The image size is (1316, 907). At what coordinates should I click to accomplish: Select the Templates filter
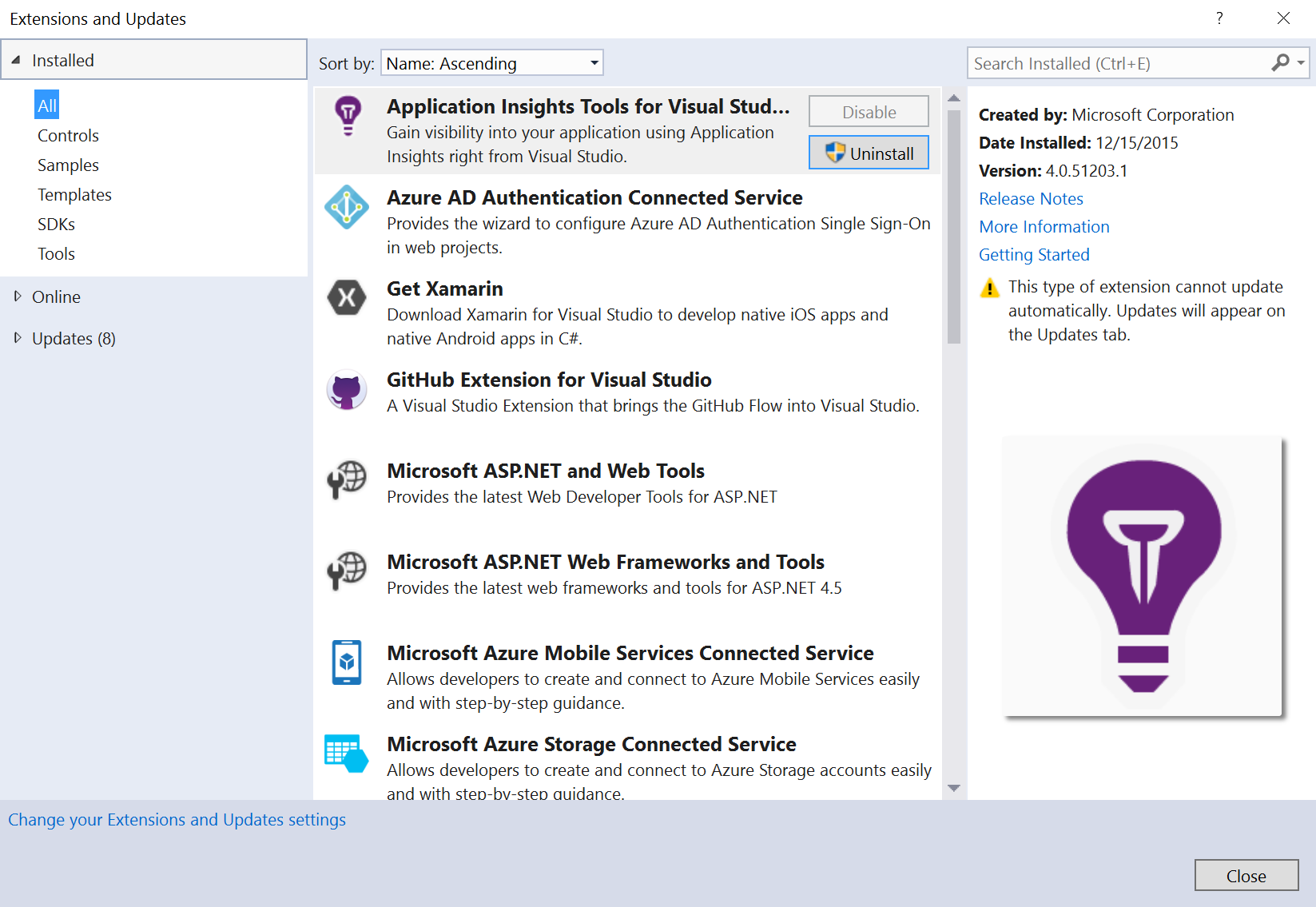coord(75,194)
